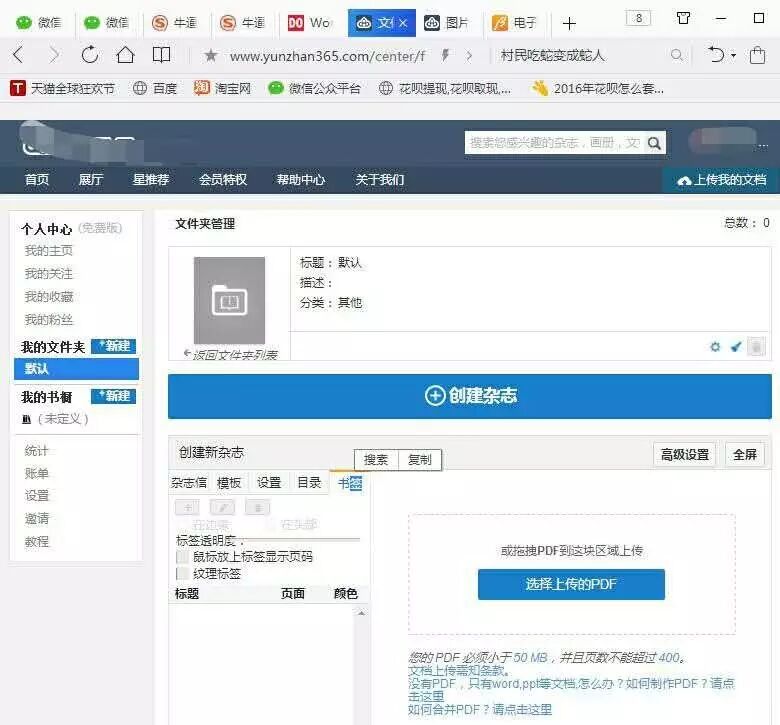The height and width of the screenshot is (725, 780).
Task: Click the 返回文件夹列表 link
Action: [230, 354]
